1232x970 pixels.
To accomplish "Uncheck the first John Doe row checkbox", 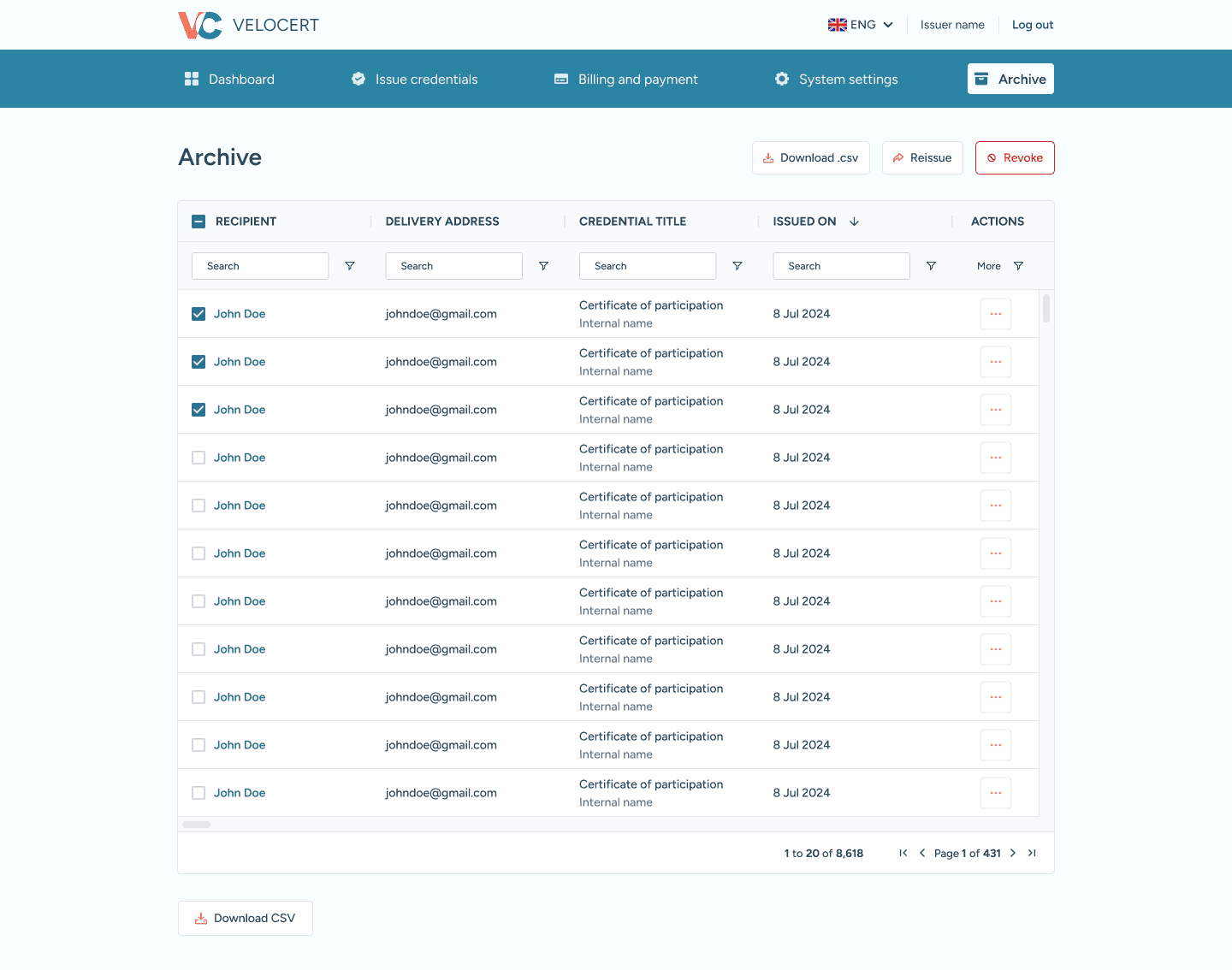I will [198, 314].
